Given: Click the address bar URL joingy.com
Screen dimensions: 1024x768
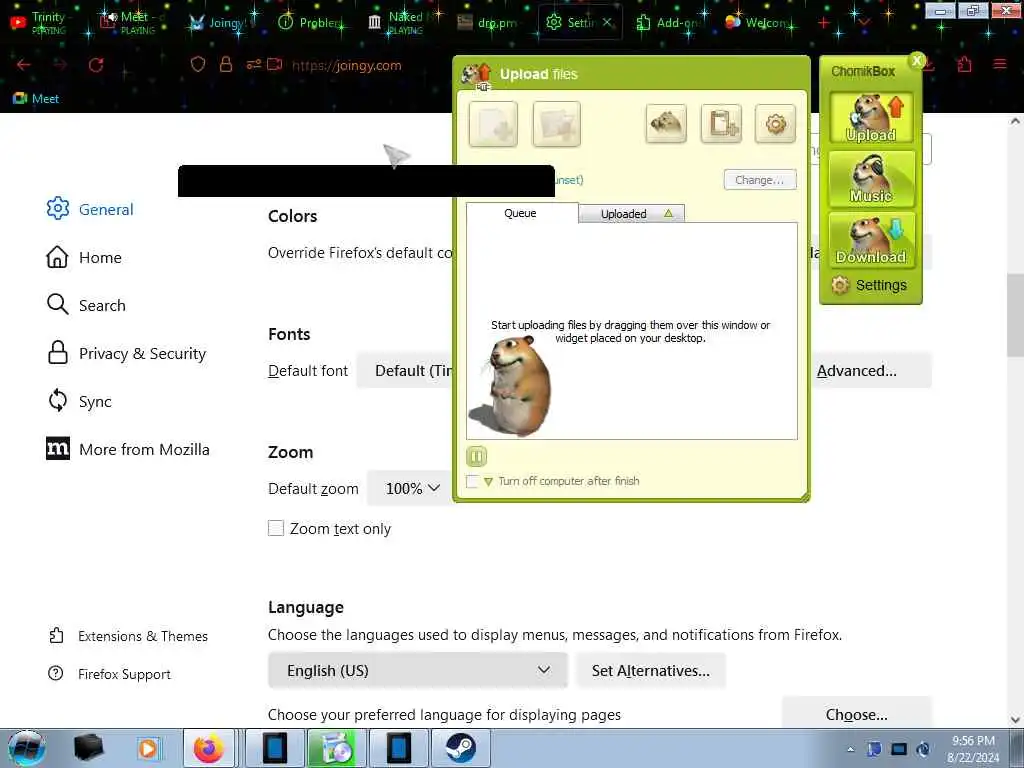Looking at the screenshot, I should [x=346, y=65].
